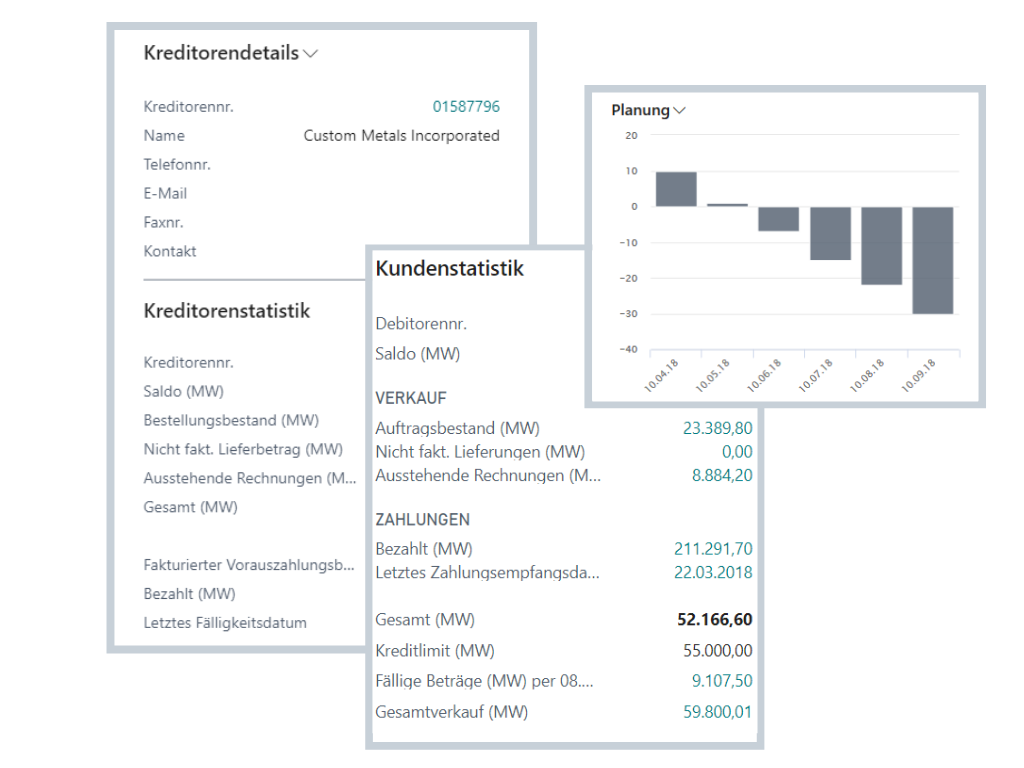
Task: Open creditor number 01587796 link
Action: click(466, 106)
